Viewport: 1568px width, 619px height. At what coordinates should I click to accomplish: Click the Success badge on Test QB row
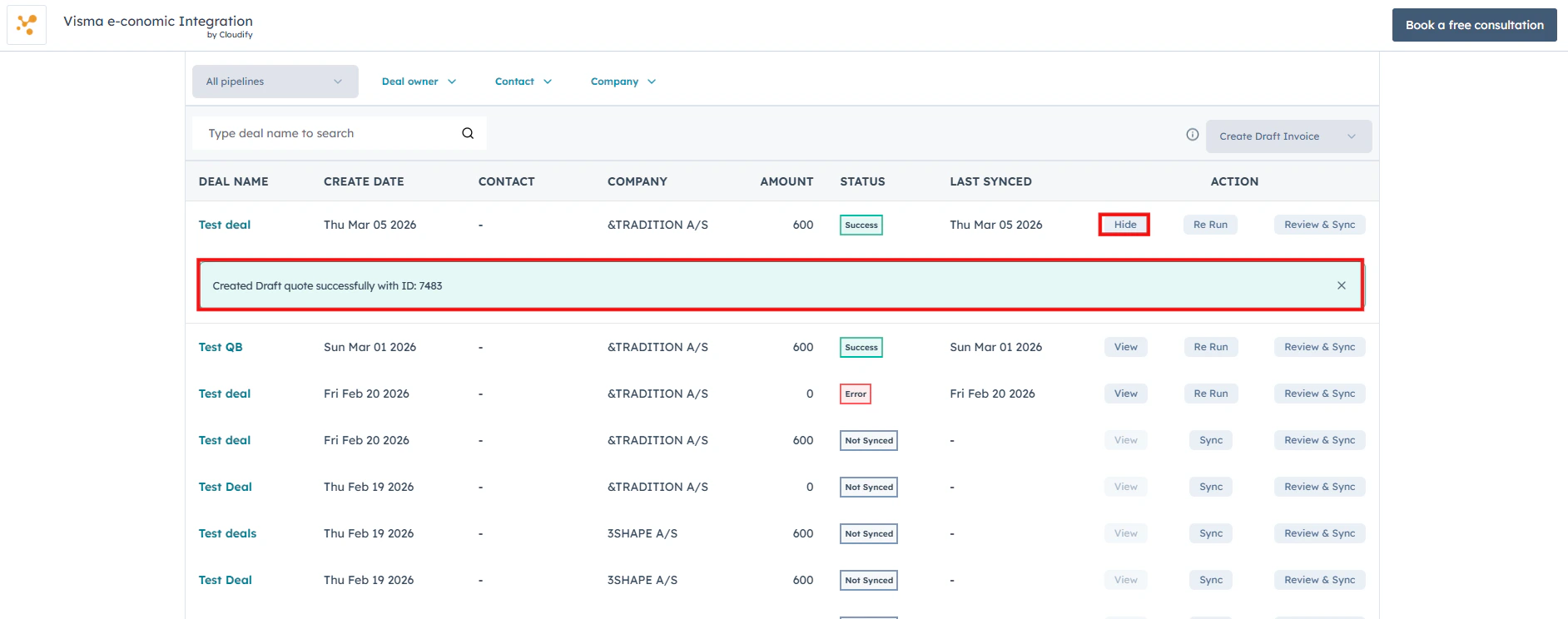click(x=861, y=347)
